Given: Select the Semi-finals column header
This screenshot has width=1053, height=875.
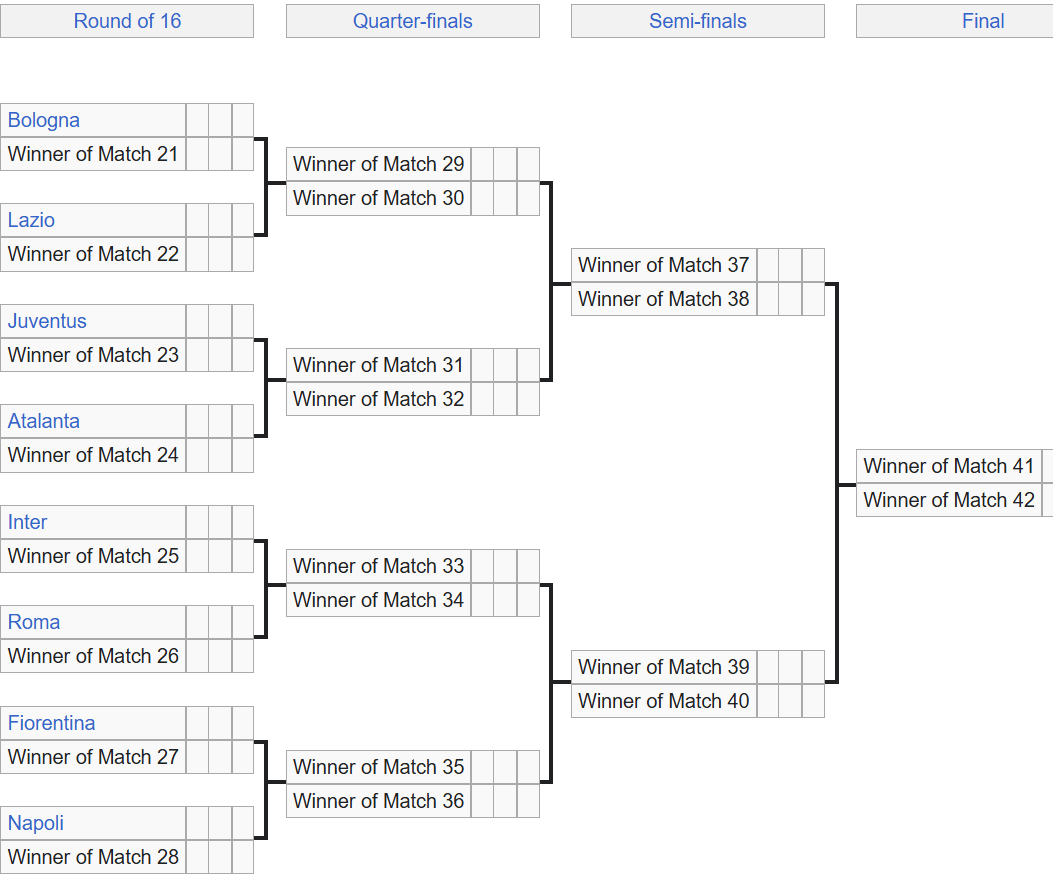Looking at the screenshot, I should 697,21.
